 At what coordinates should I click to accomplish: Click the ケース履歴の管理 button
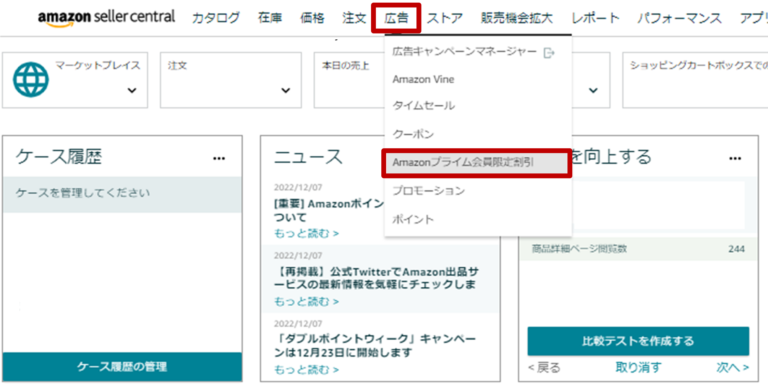pyautogui.click(x=122, y=367)
